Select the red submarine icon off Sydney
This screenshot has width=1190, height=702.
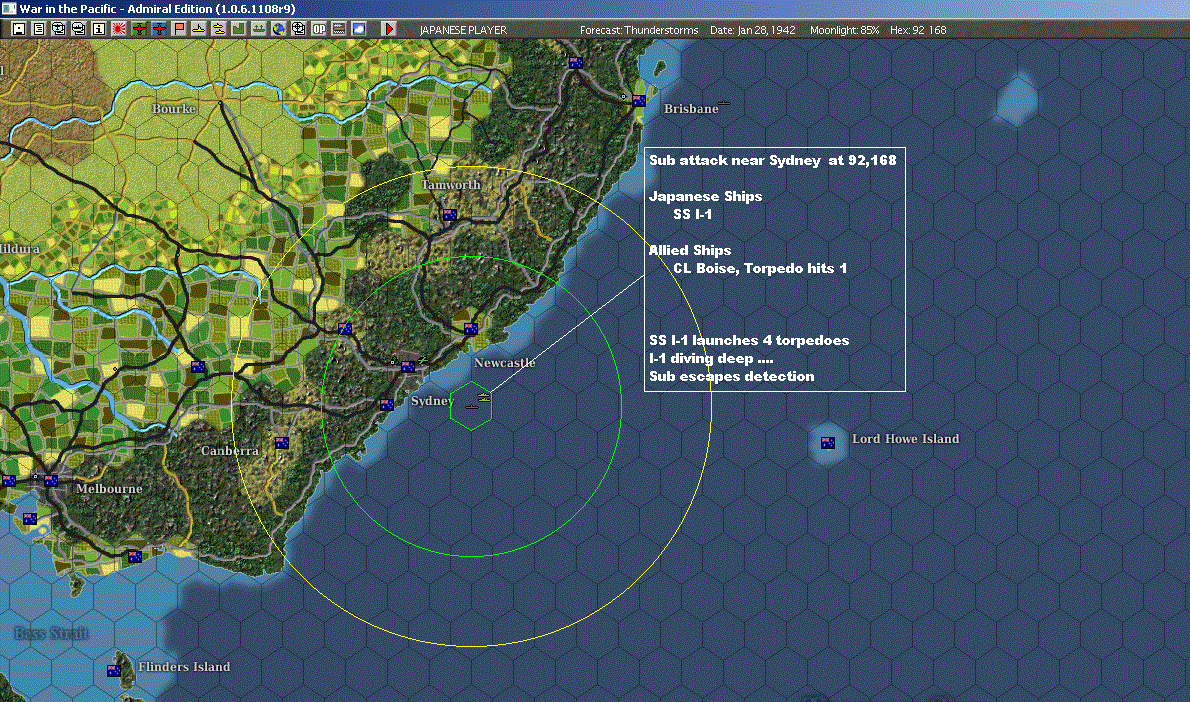click(x=471, y=408)
